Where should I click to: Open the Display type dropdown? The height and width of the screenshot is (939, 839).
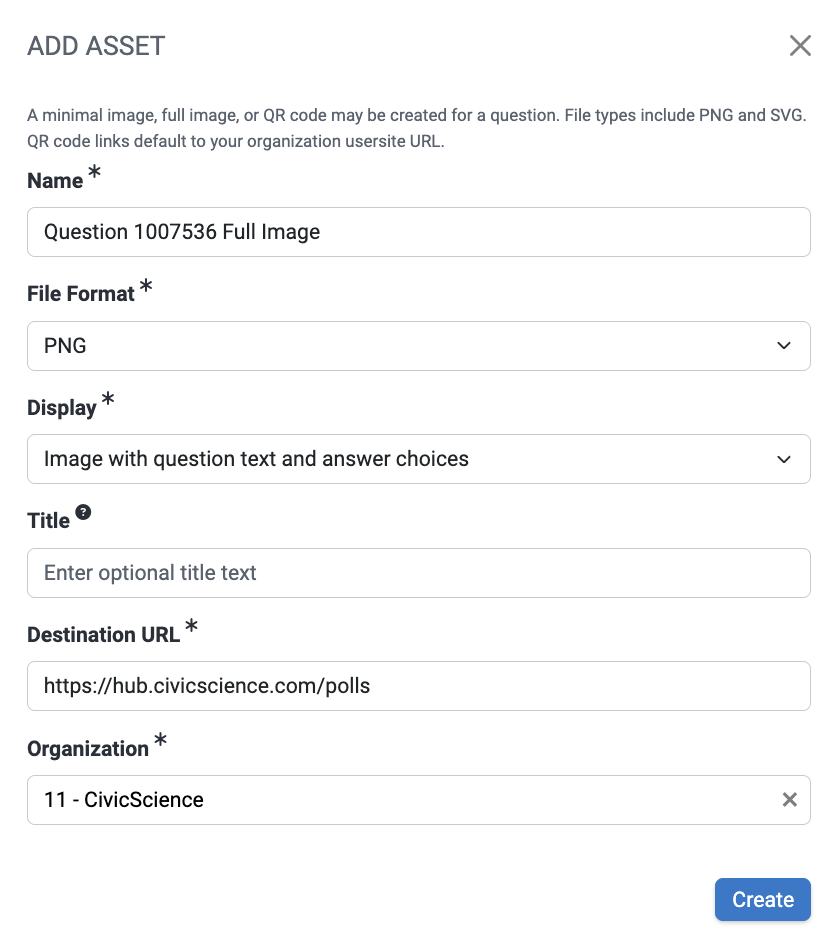(400, 459)
